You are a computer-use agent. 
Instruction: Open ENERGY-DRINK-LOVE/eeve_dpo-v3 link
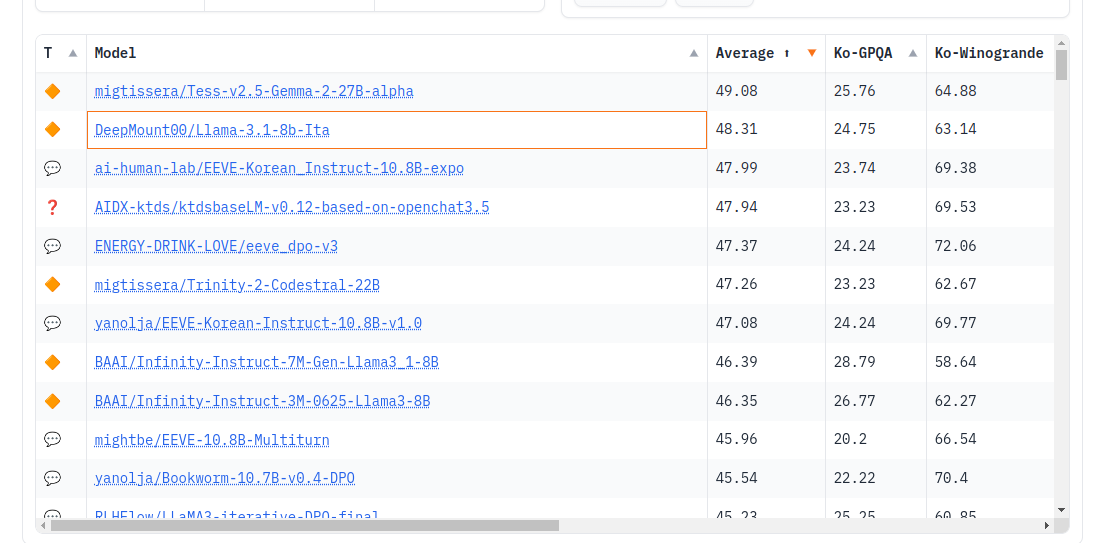tap(216, 246)
